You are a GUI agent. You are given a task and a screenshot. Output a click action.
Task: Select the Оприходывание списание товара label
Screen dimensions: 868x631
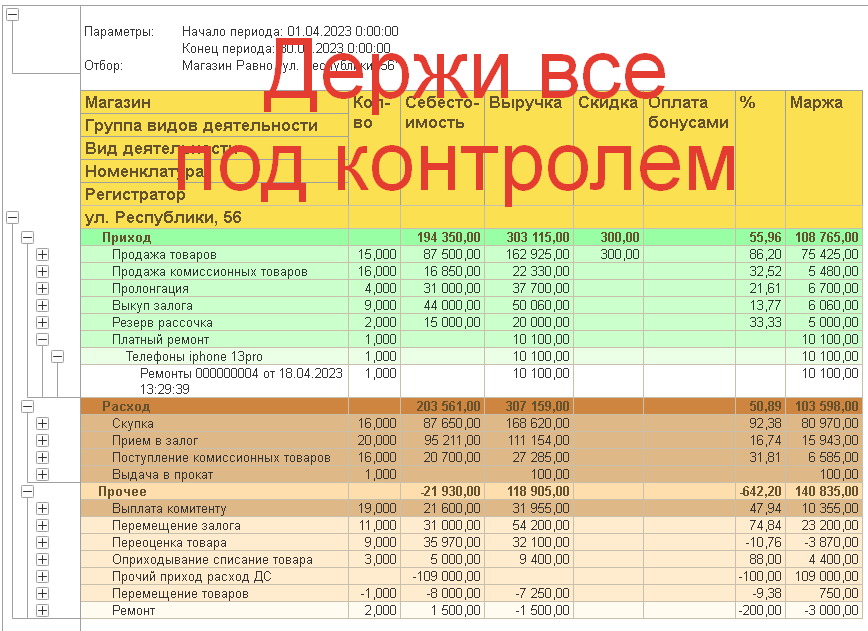tap(215, 560)
